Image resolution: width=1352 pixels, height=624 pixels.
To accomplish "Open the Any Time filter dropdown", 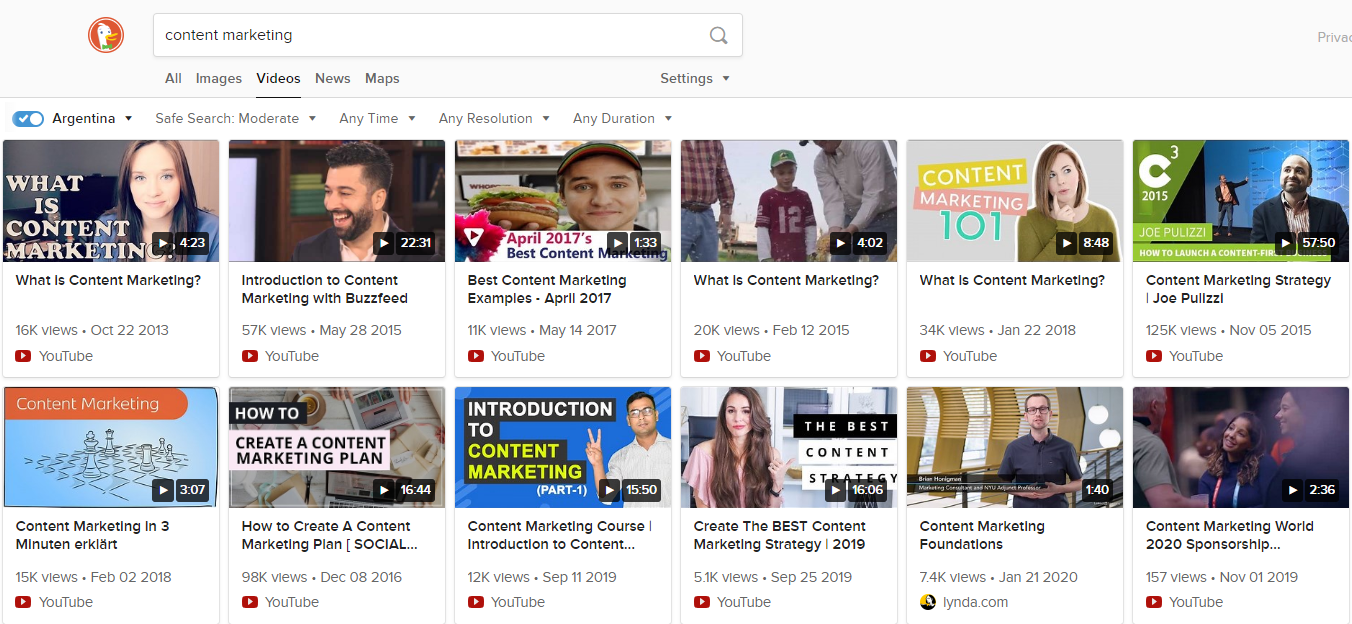I will [x=377, y=118].
